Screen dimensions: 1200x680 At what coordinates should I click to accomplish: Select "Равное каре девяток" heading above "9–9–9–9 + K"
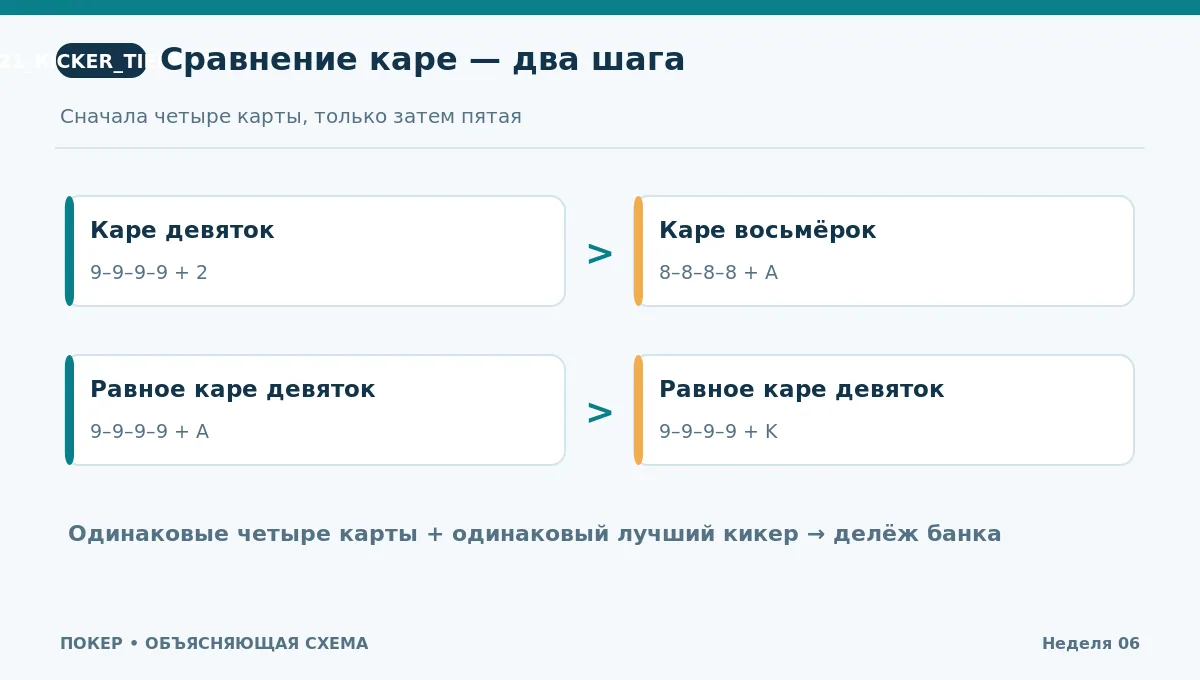(801, 390)
